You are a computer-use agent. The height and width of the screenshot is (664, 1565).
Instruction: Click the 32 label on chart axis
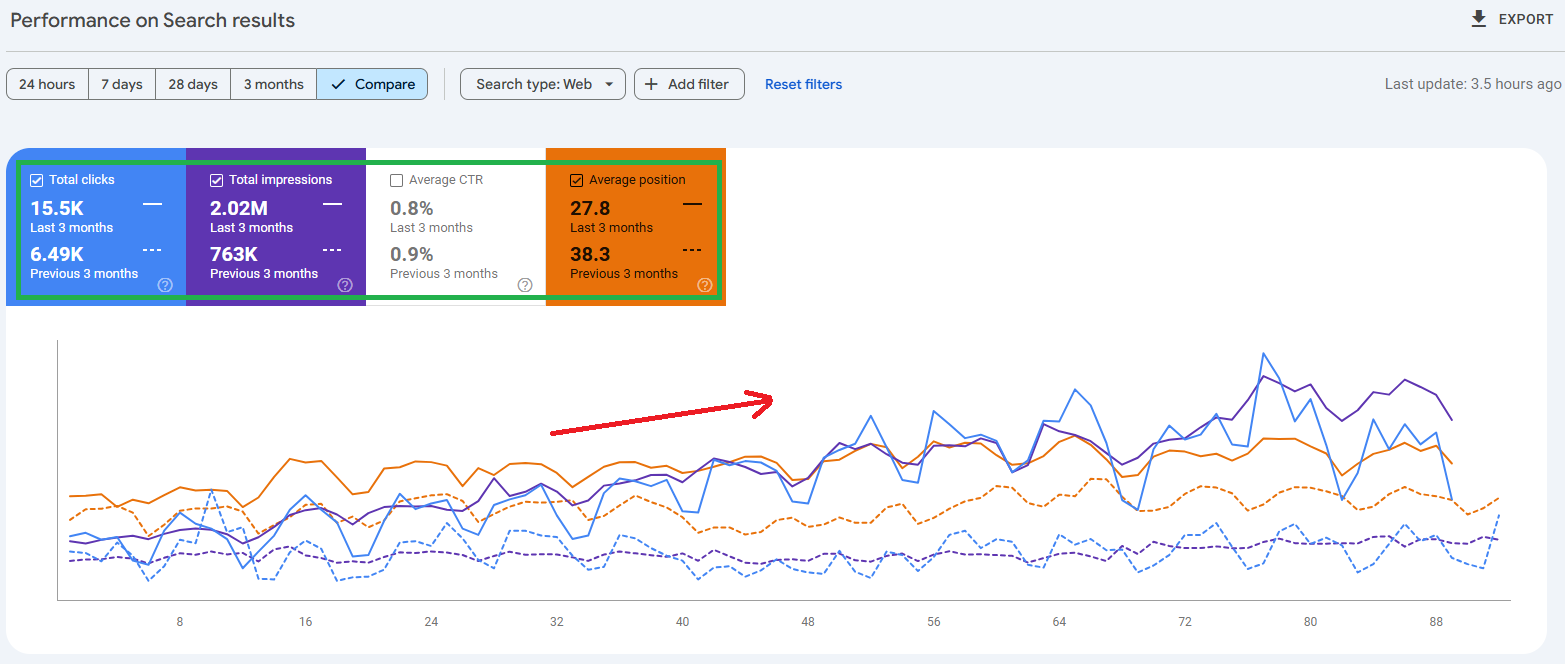[x=556, y=621]
